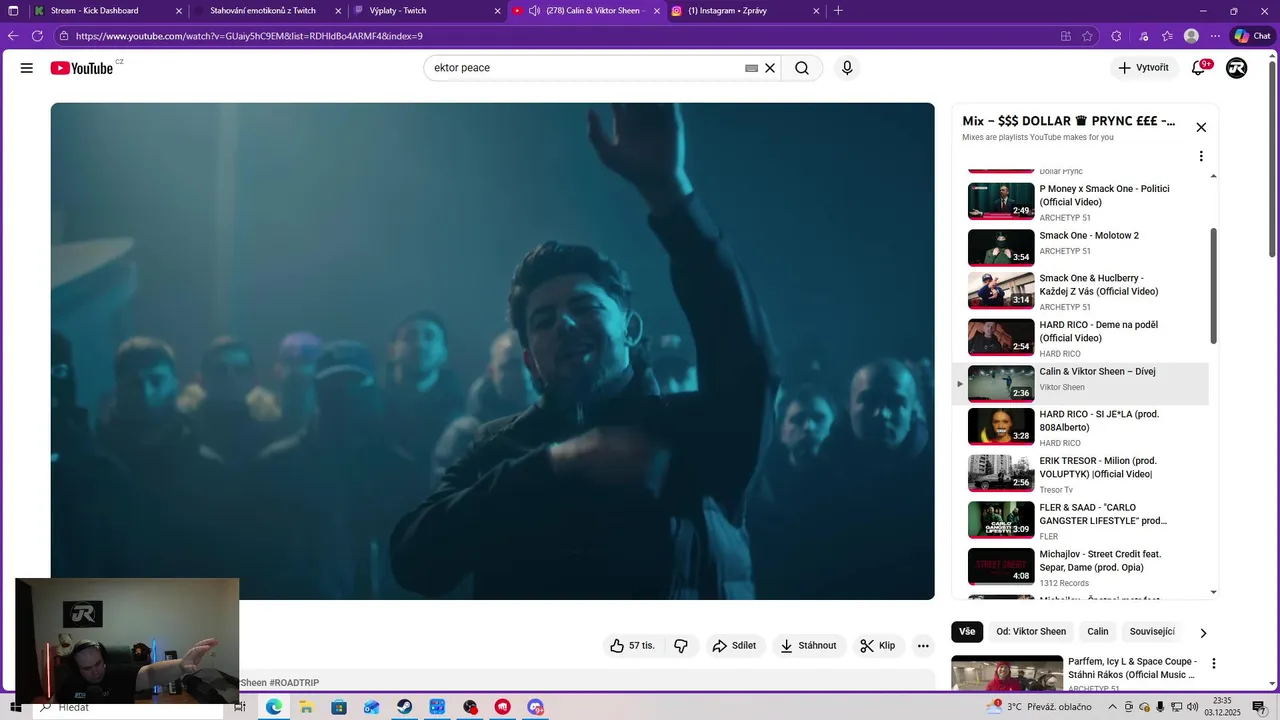1280x720 pixels.
Task: Open a new browser tab
Action: (838, 11)
